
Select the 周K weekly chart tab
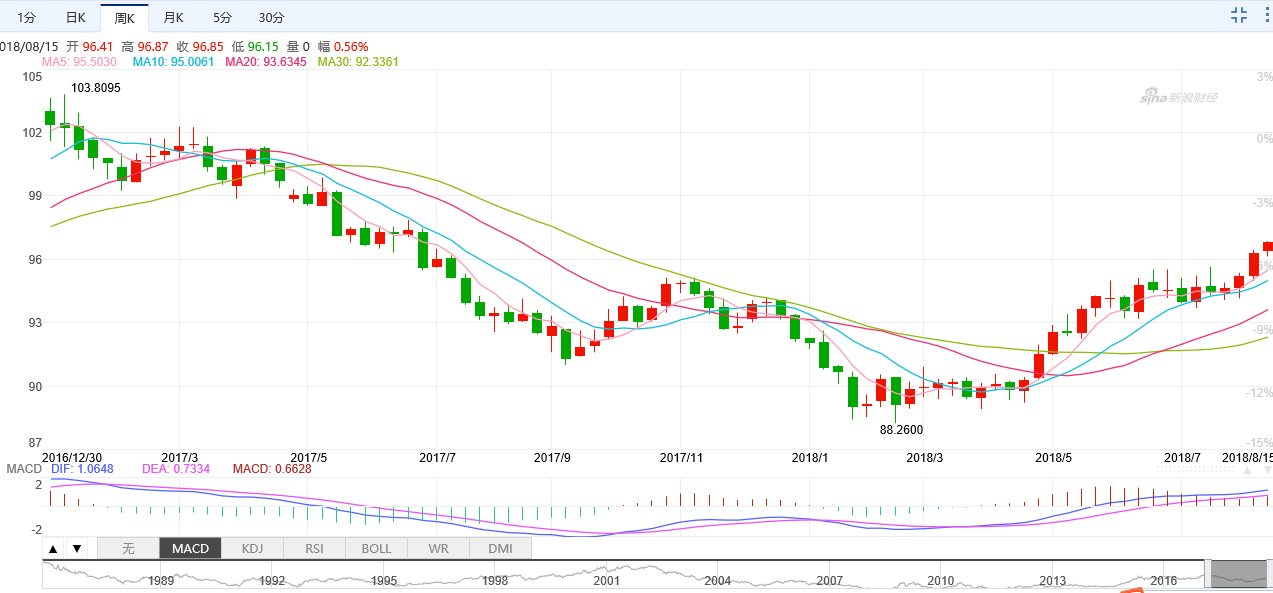point(124,18)
